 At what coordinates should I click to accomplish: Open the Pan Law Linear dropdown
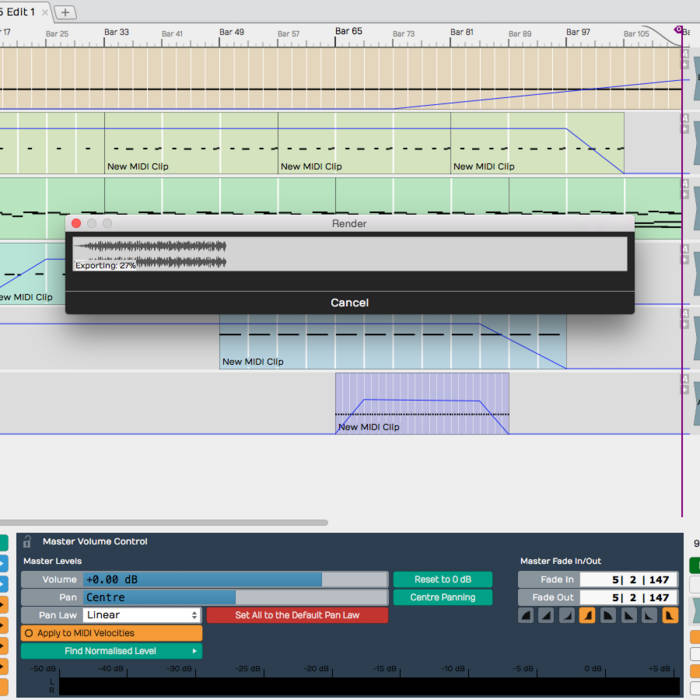point(141,615)
